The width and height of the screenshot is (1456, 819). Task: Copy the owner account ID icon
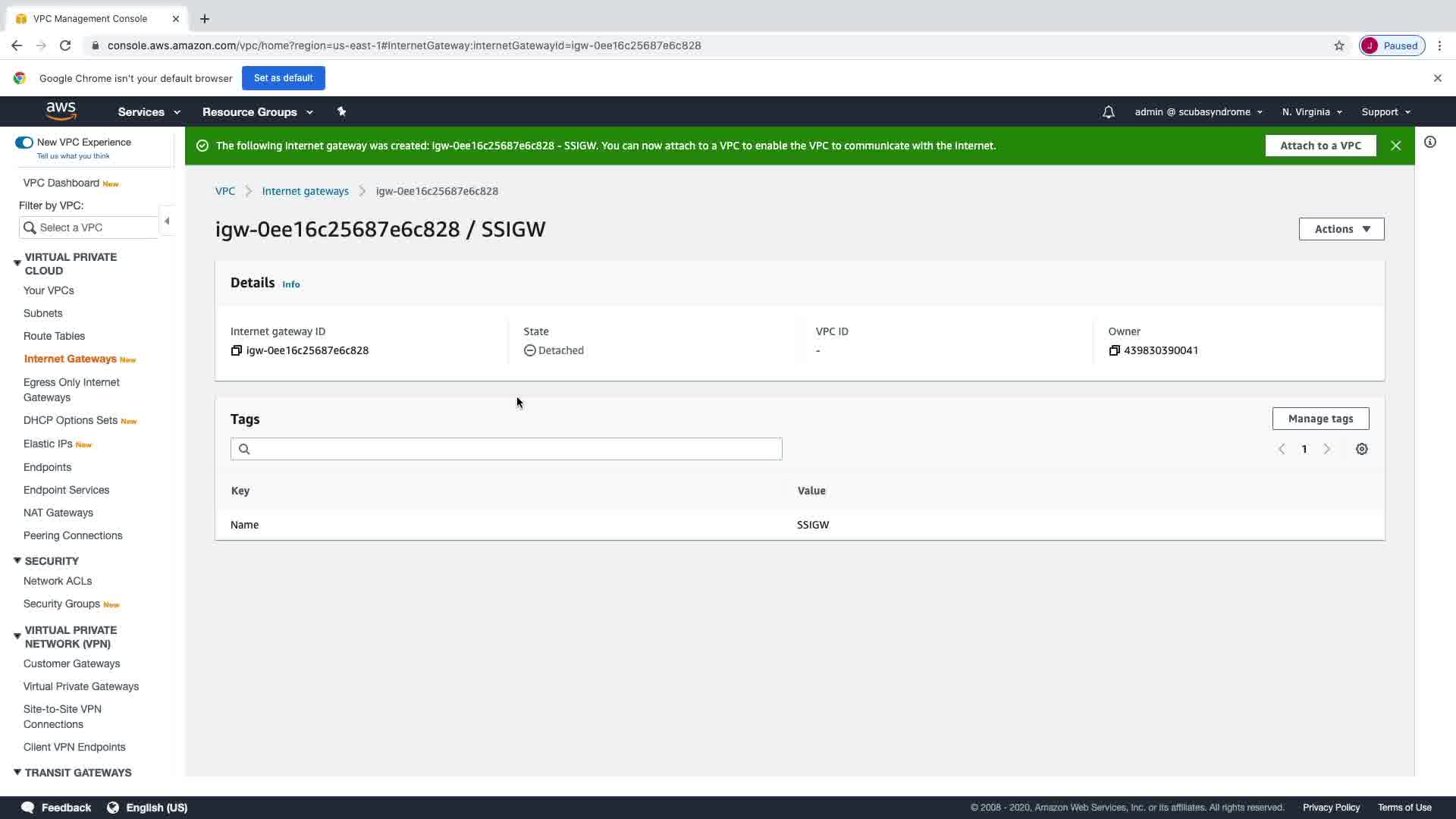(x=1114, y=350)
